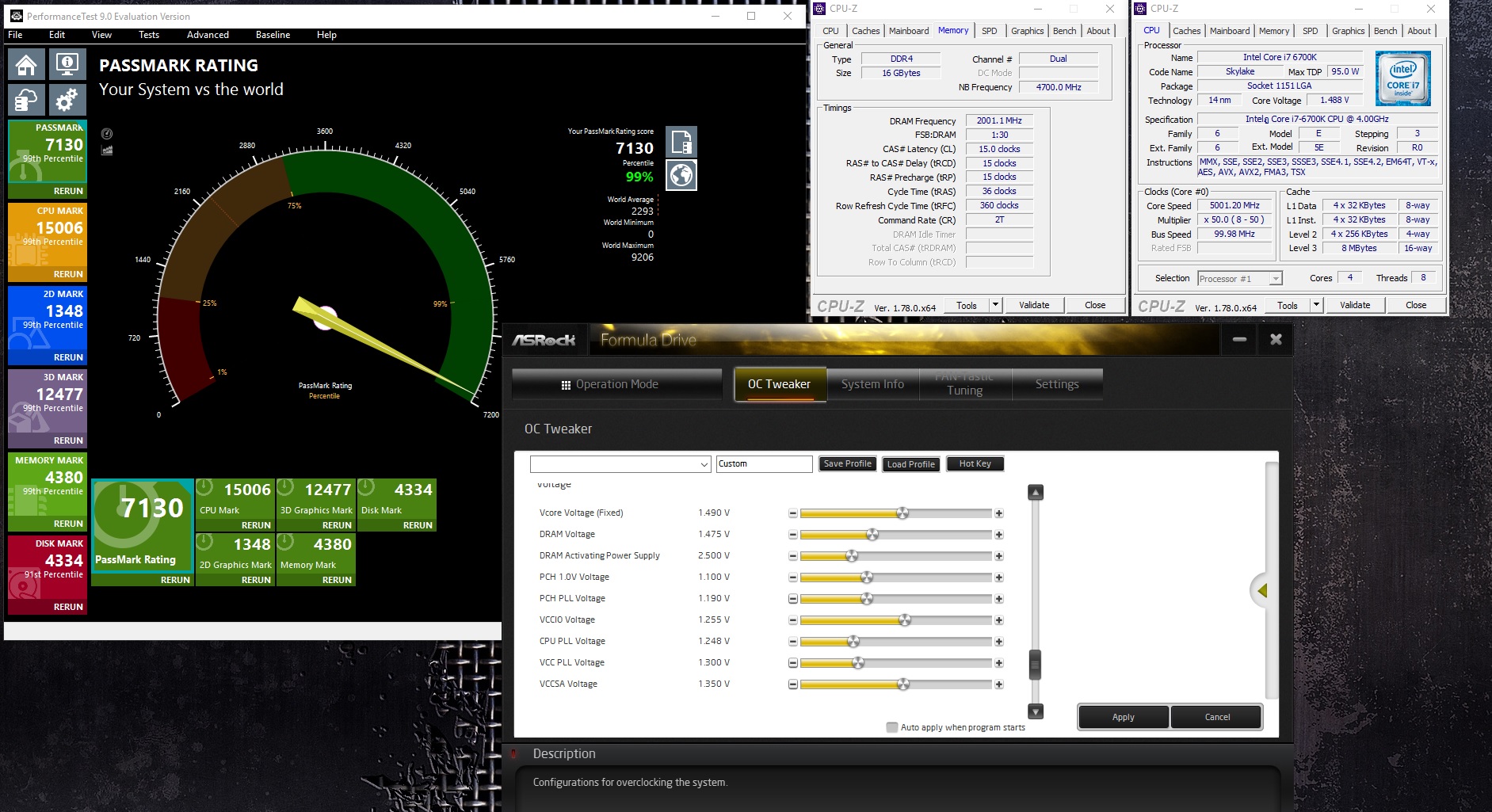Viewport: 1492px width, 812px height.
Task: Decrease CPU PLL Voltage with the minus icon
Action: pyautogui.click(x=792, y=642)
